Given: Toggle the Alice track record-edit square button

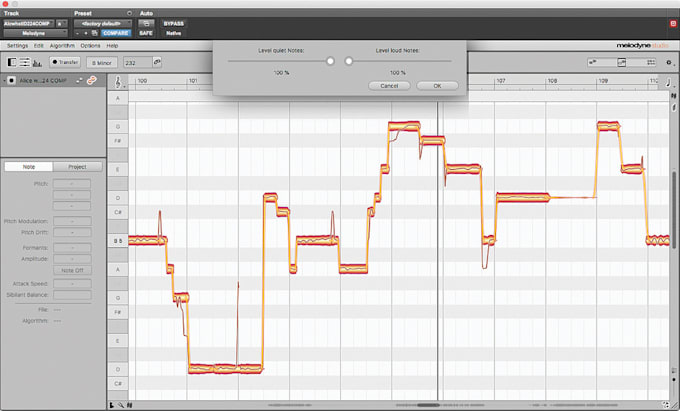Looking at the screenshot, I should click(x=12, y=80).
